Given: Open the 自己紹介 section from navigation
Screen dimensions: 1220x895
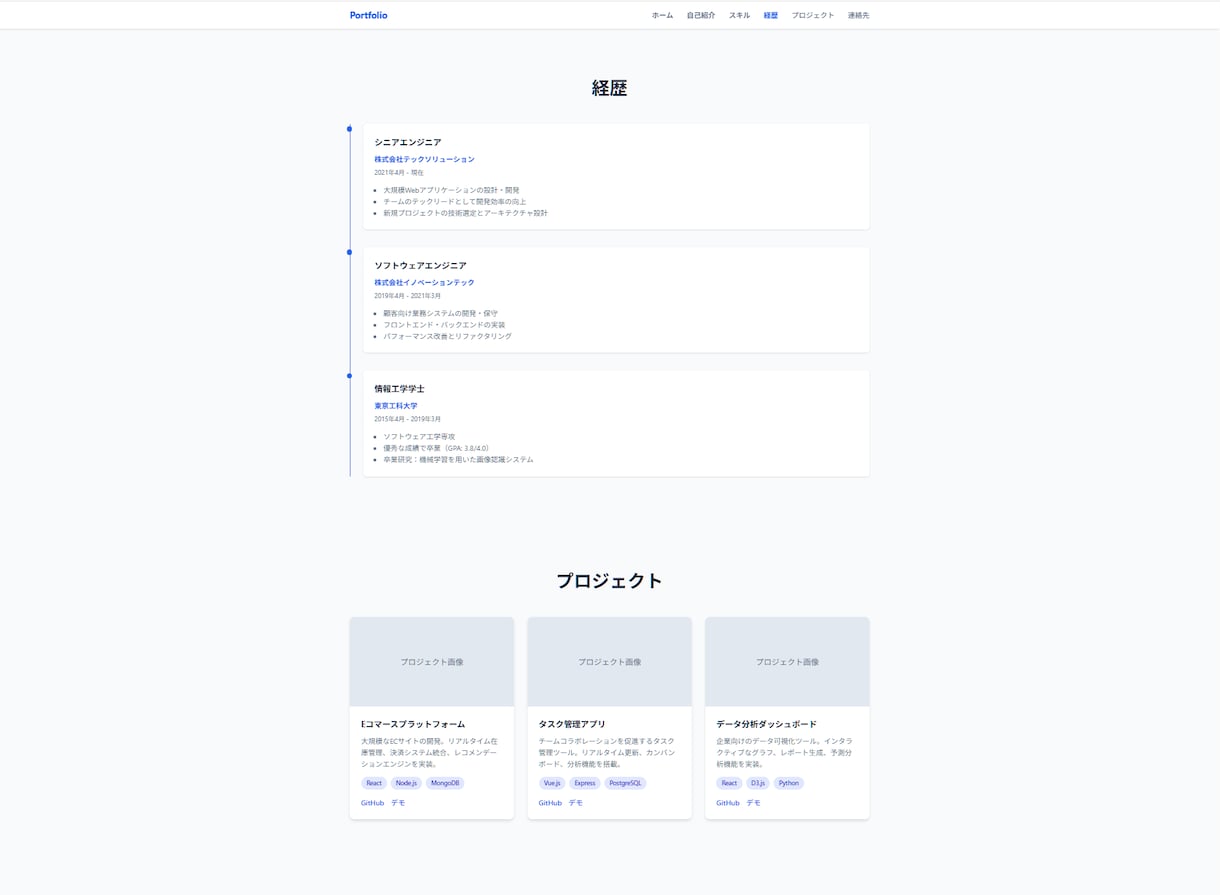Looking at the screenshot, I should [x=701, y=15].
